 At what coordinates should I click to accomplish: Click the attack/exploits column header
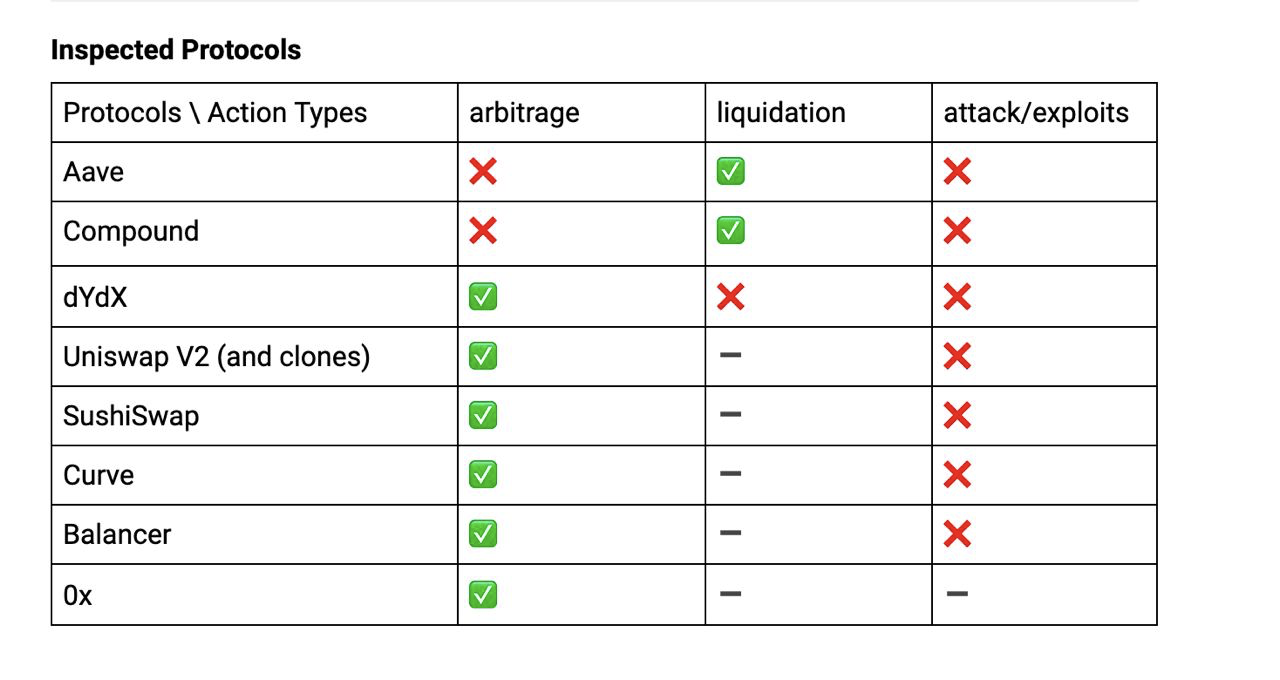[x=1036, y=113]
